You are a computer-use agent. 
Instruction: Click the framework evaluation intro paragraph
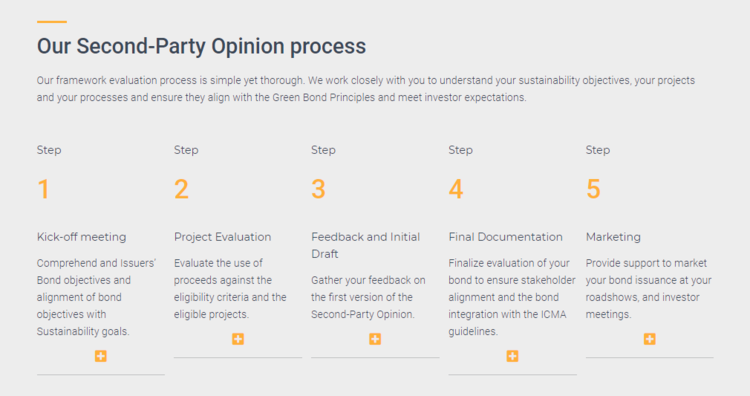point(366,88)
